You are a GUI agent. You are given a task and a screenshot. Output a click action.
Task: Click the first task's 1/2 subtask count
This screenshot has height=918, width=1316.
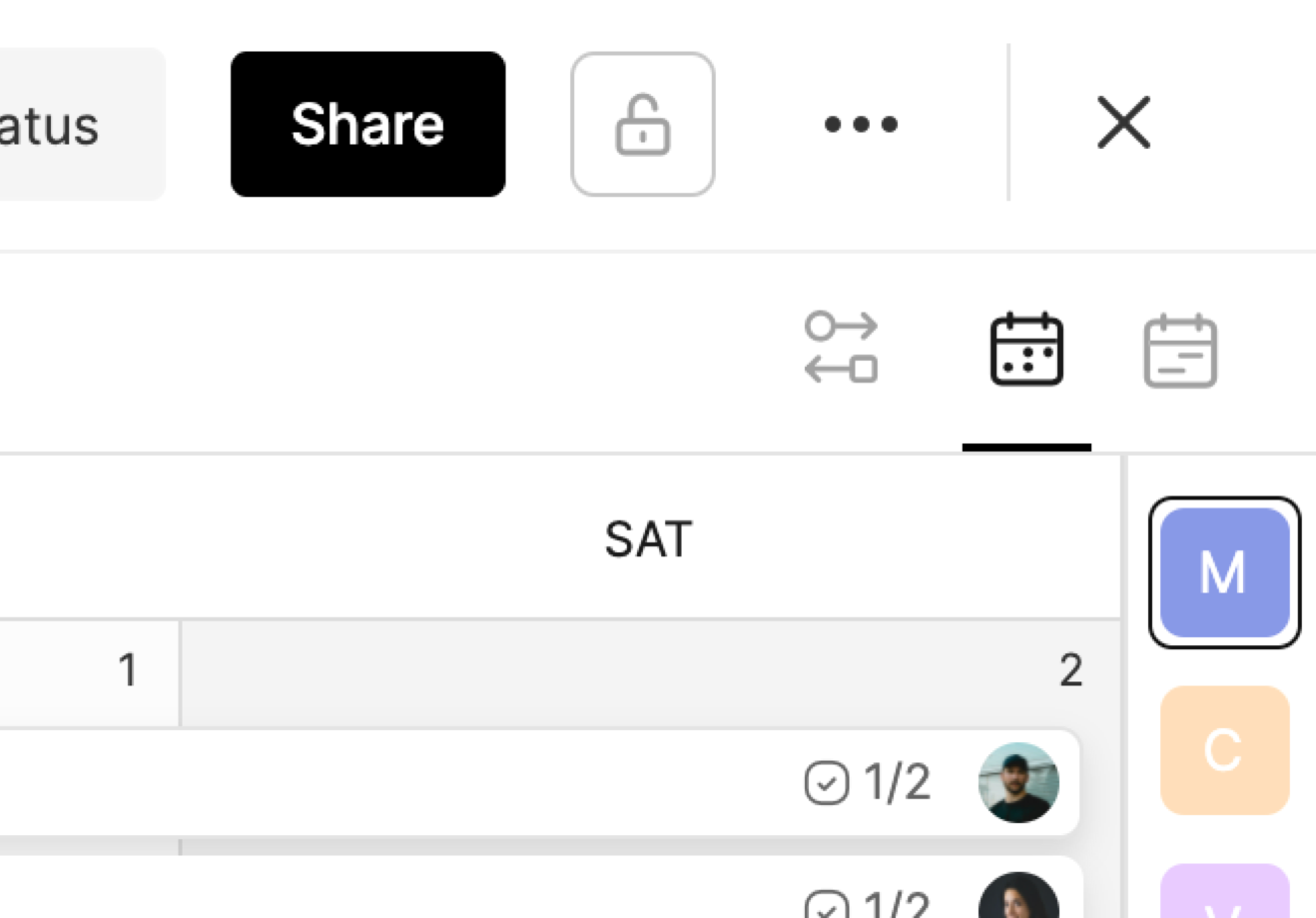[x=898, y=783]
